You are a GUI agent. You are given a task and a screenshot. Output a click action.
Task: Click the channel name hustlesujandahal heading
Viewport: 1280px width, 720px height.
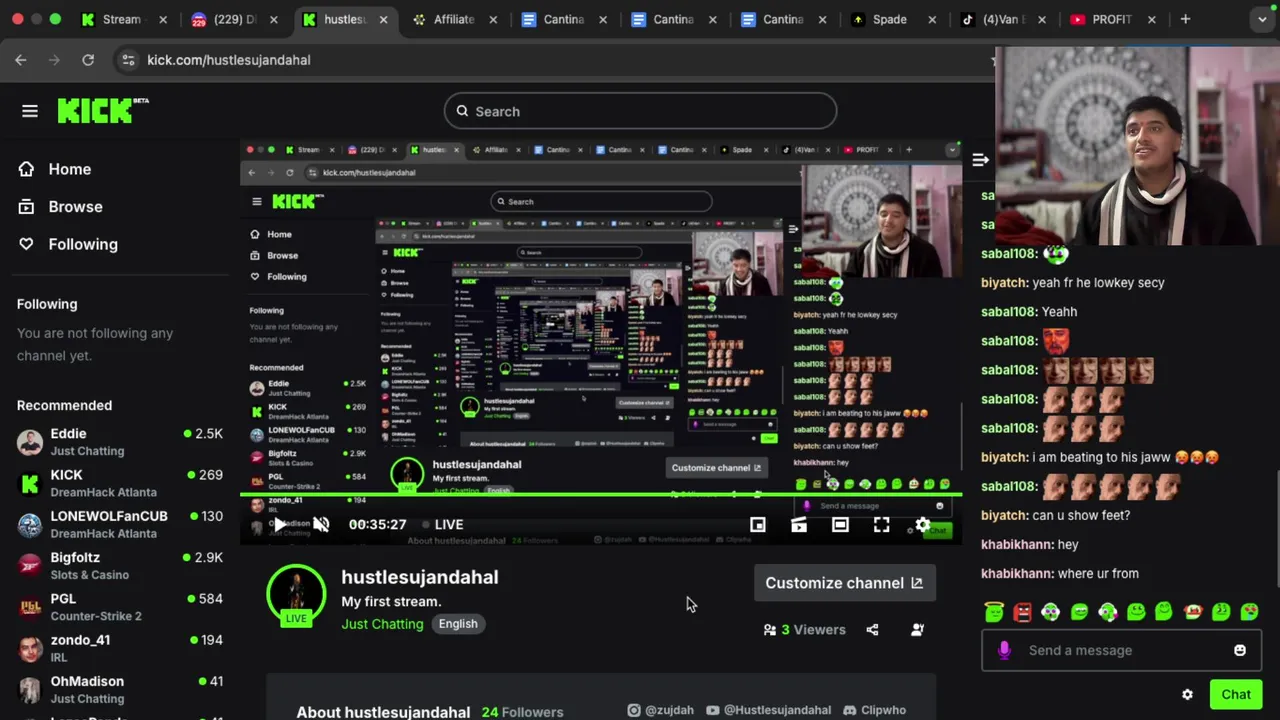point(419,577)
